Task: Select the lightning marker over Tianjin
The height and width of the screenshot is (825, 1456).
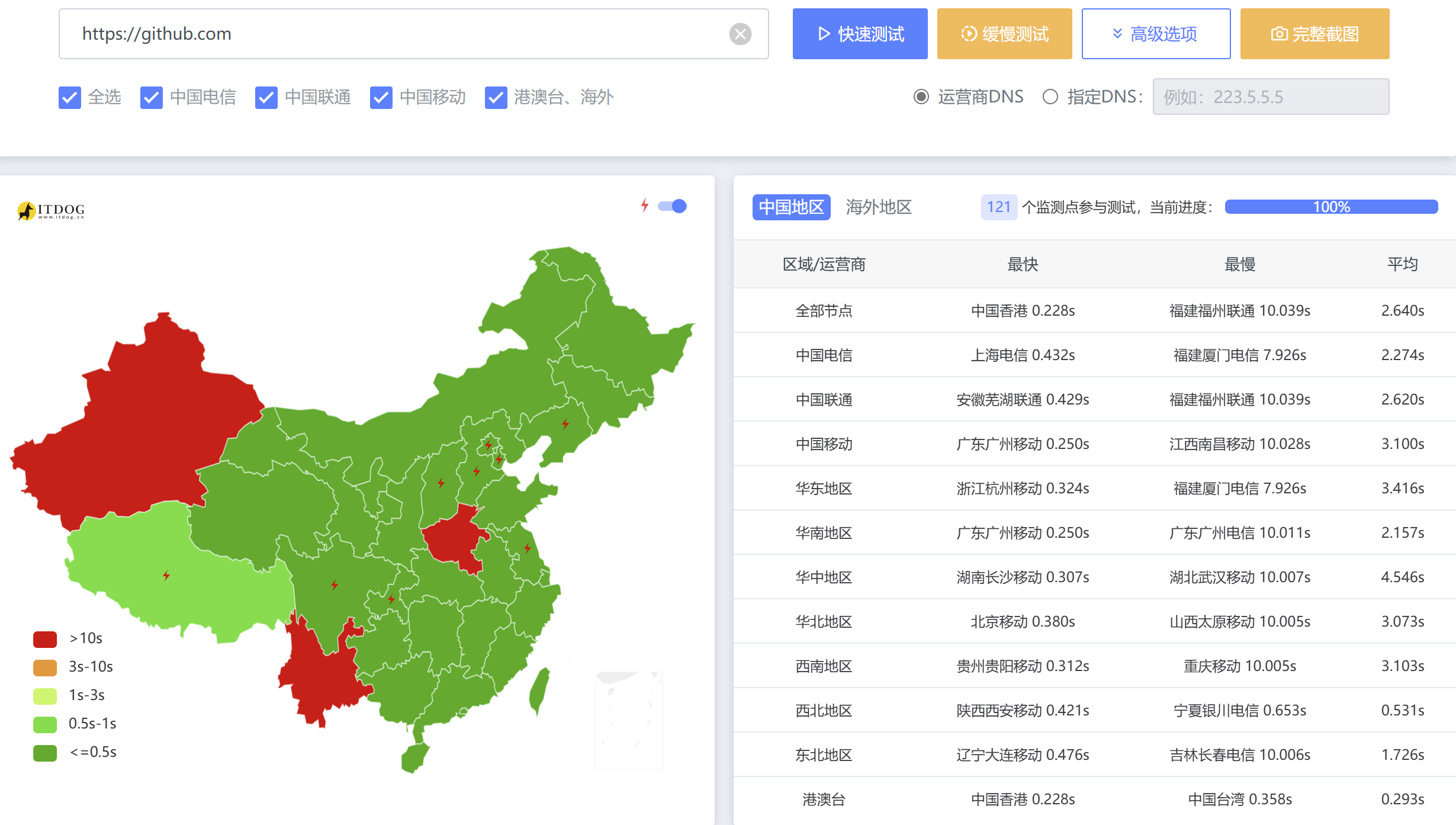Action: point(499,459)
